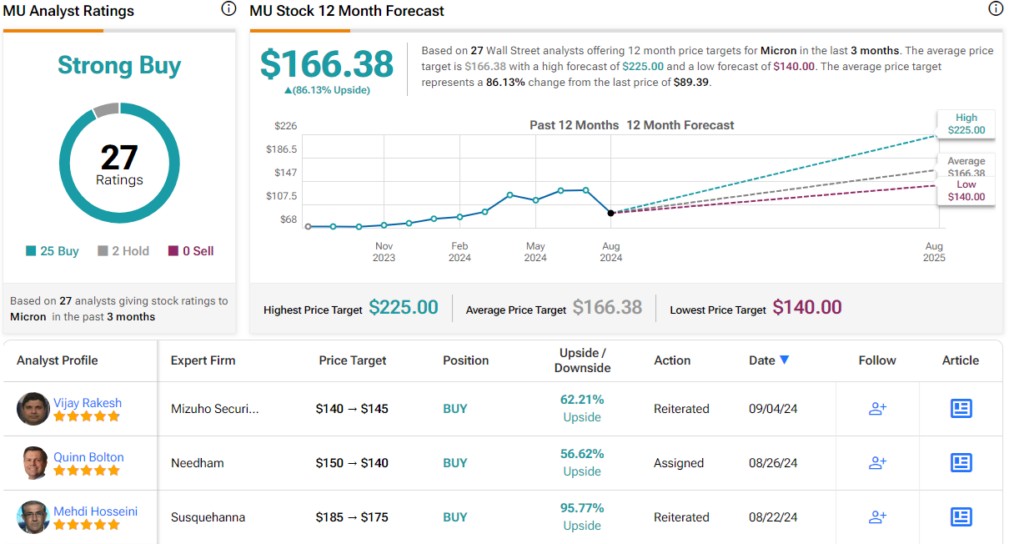Click the gray 2 Hold legend swatch
Viewport: 1024px width, 544px height.
click(103, 251)
